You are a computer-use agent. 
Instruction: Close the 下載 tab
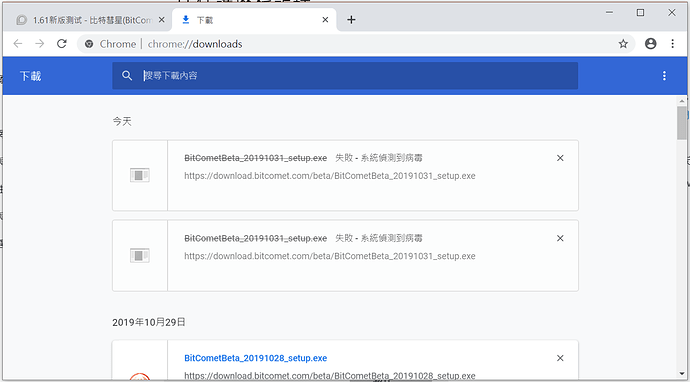pos(325,20)
